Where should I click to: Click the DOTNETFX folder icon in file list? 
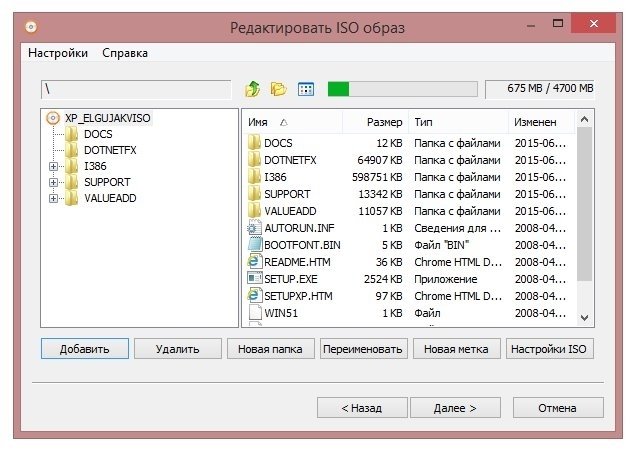(x=254, y=160)
